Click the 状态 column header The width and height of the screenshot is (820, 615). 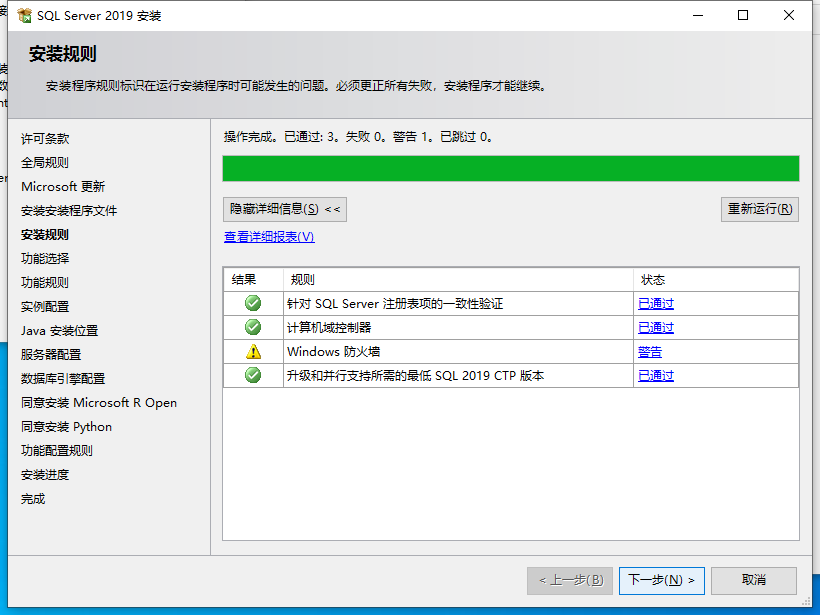716,280
